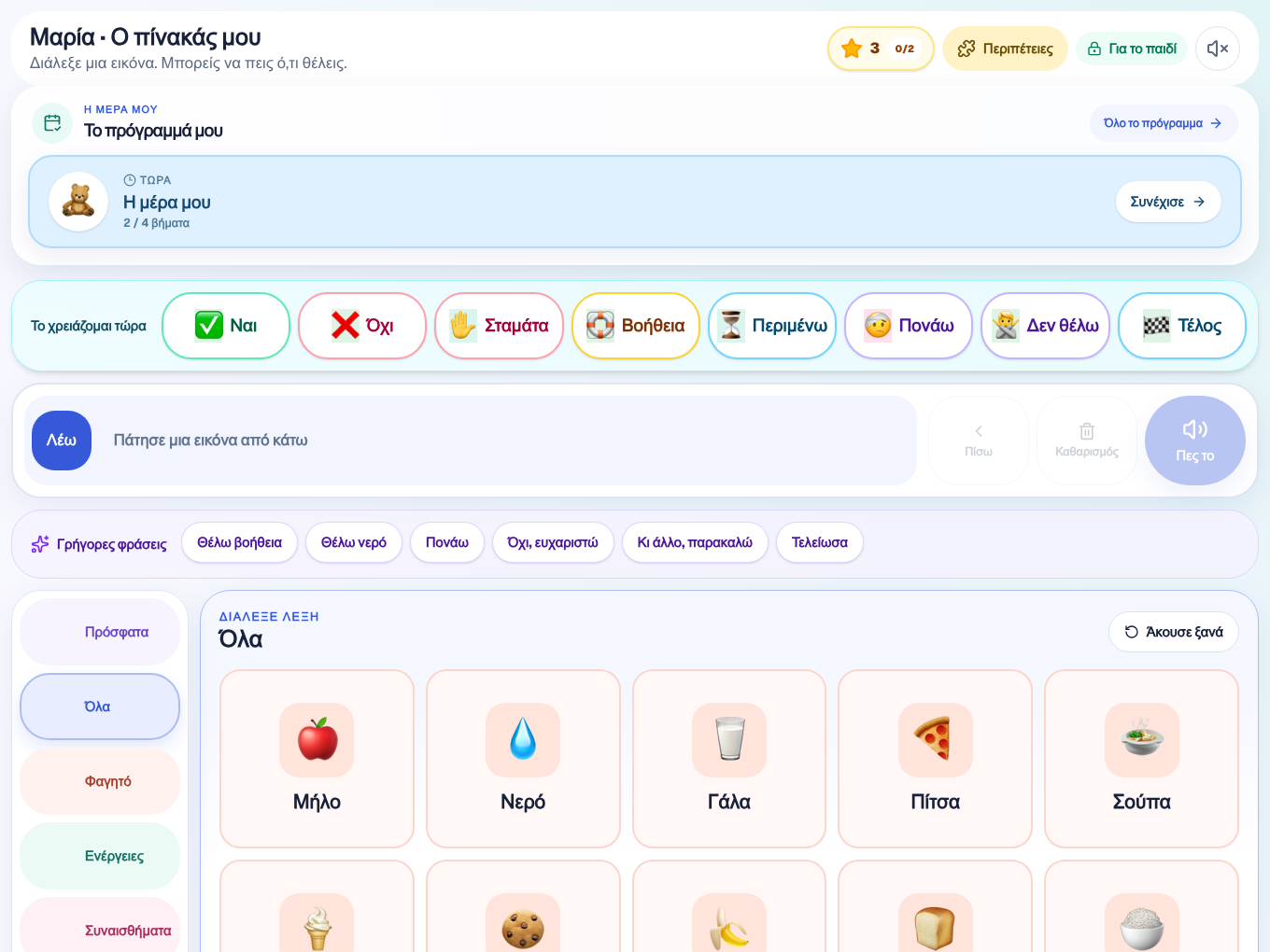This screenshot has height=952, width=1270.
Task: Click the Πες το speaker button
Action: click(x=1195, y=441)
